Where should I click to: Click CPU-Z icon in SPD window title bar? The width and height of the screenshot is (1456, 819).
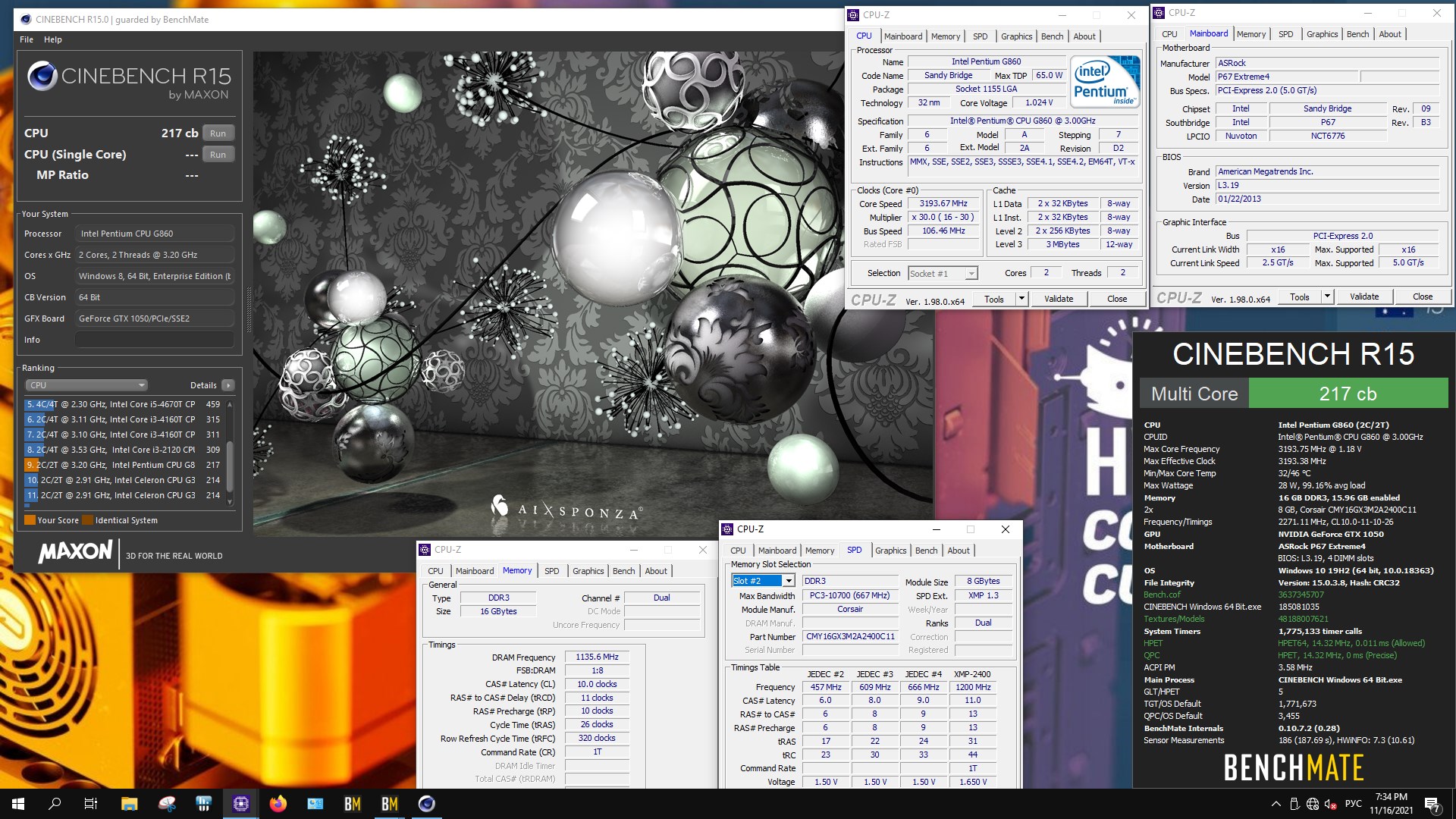727,529
